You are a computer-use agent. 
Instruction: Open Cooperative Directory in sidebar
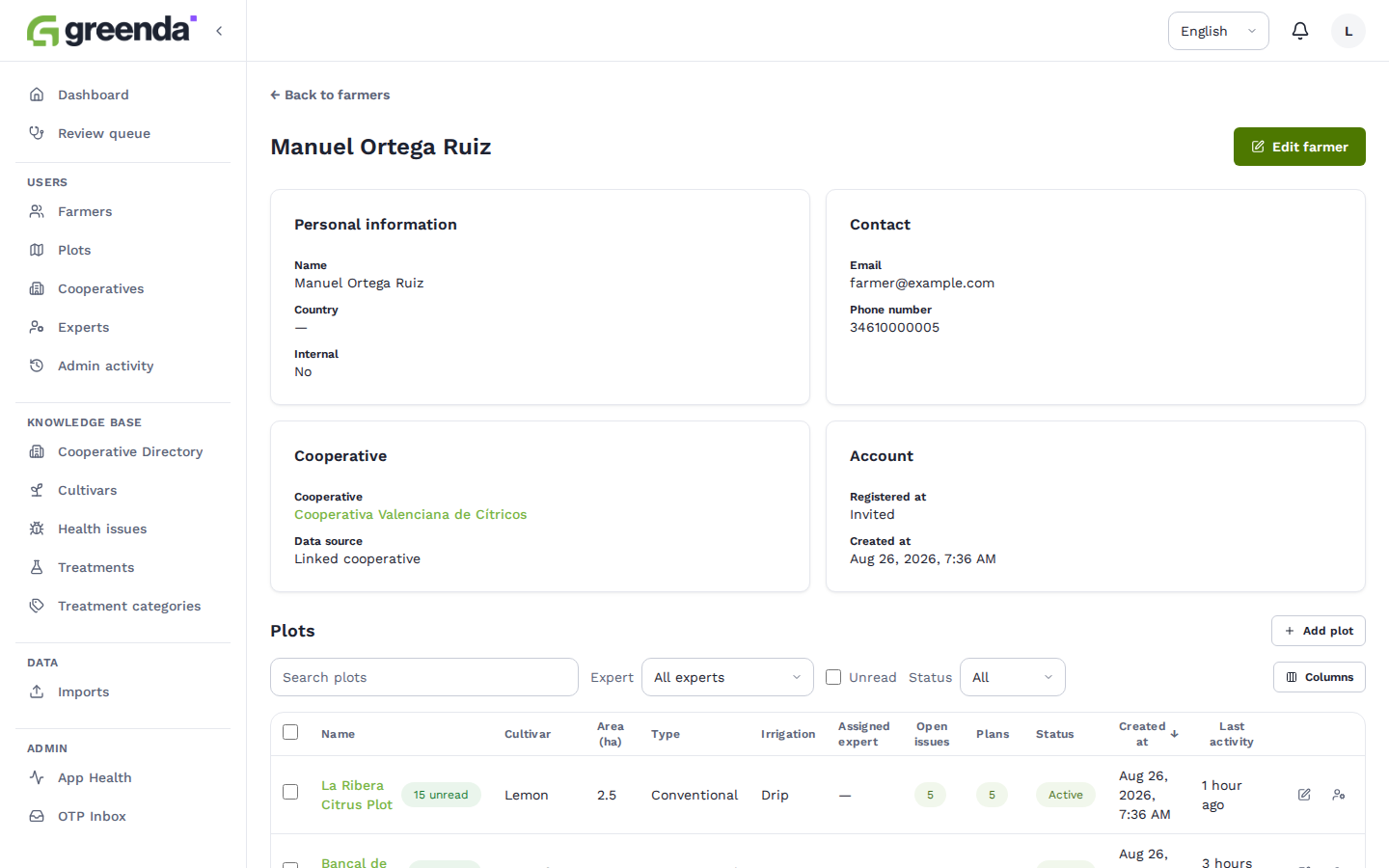[x=130, y=451]
